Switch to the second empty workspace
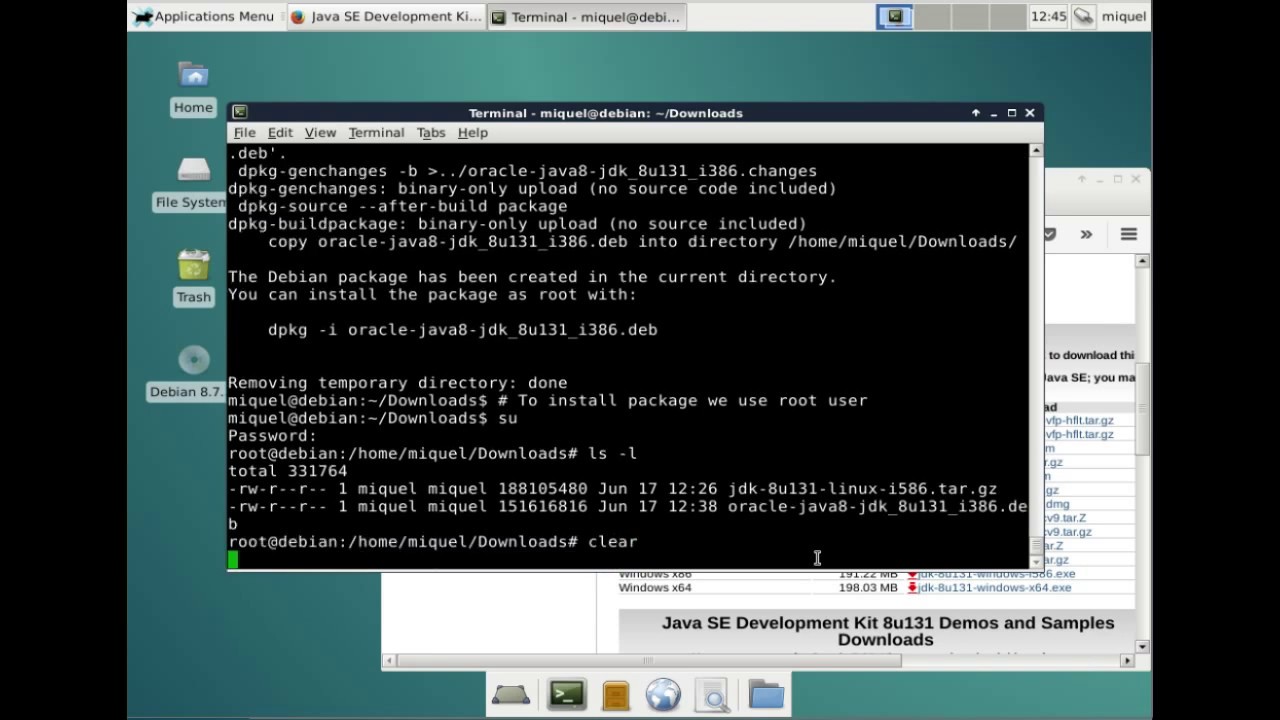This screenshot has height=720, width=1280. (932, 16)
